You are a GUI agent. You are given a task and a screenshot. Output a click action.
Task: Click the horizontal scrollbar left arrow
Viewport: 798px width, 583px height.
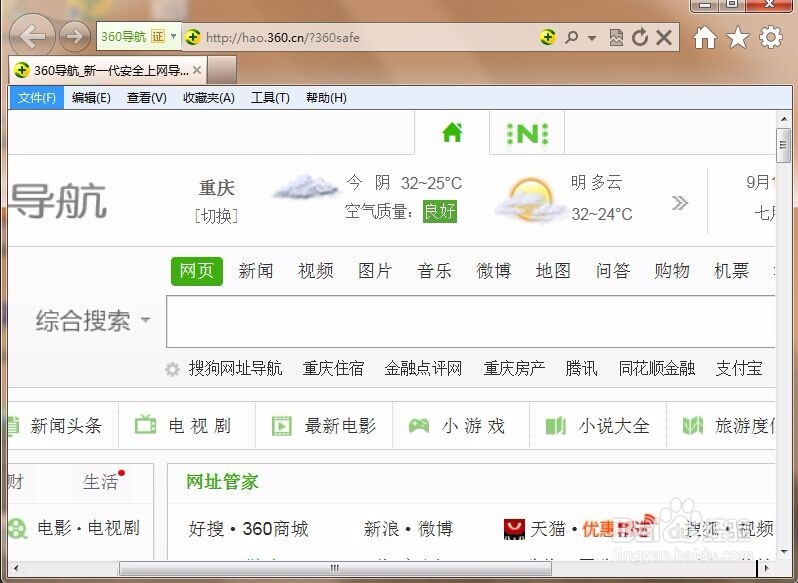click(x=16, y=568)
